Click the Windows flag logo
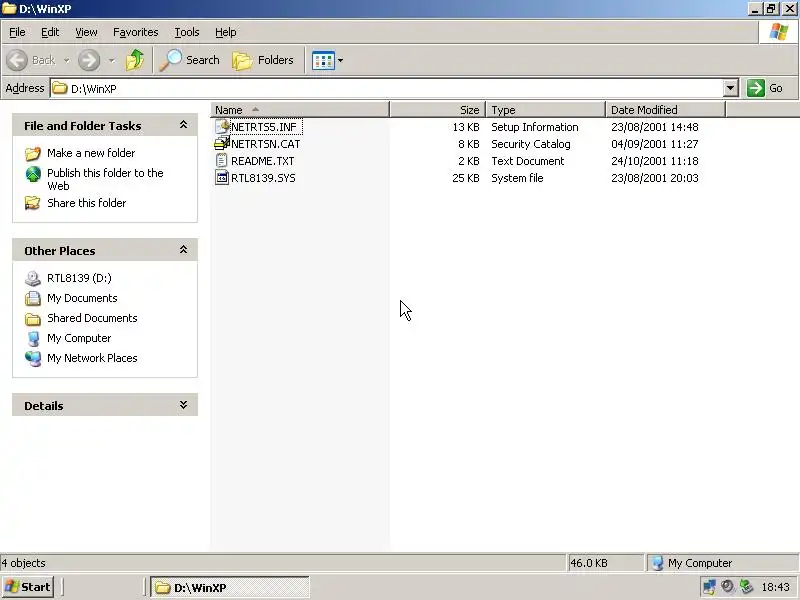Screen dimensions: 800x600 pos(779,32)
